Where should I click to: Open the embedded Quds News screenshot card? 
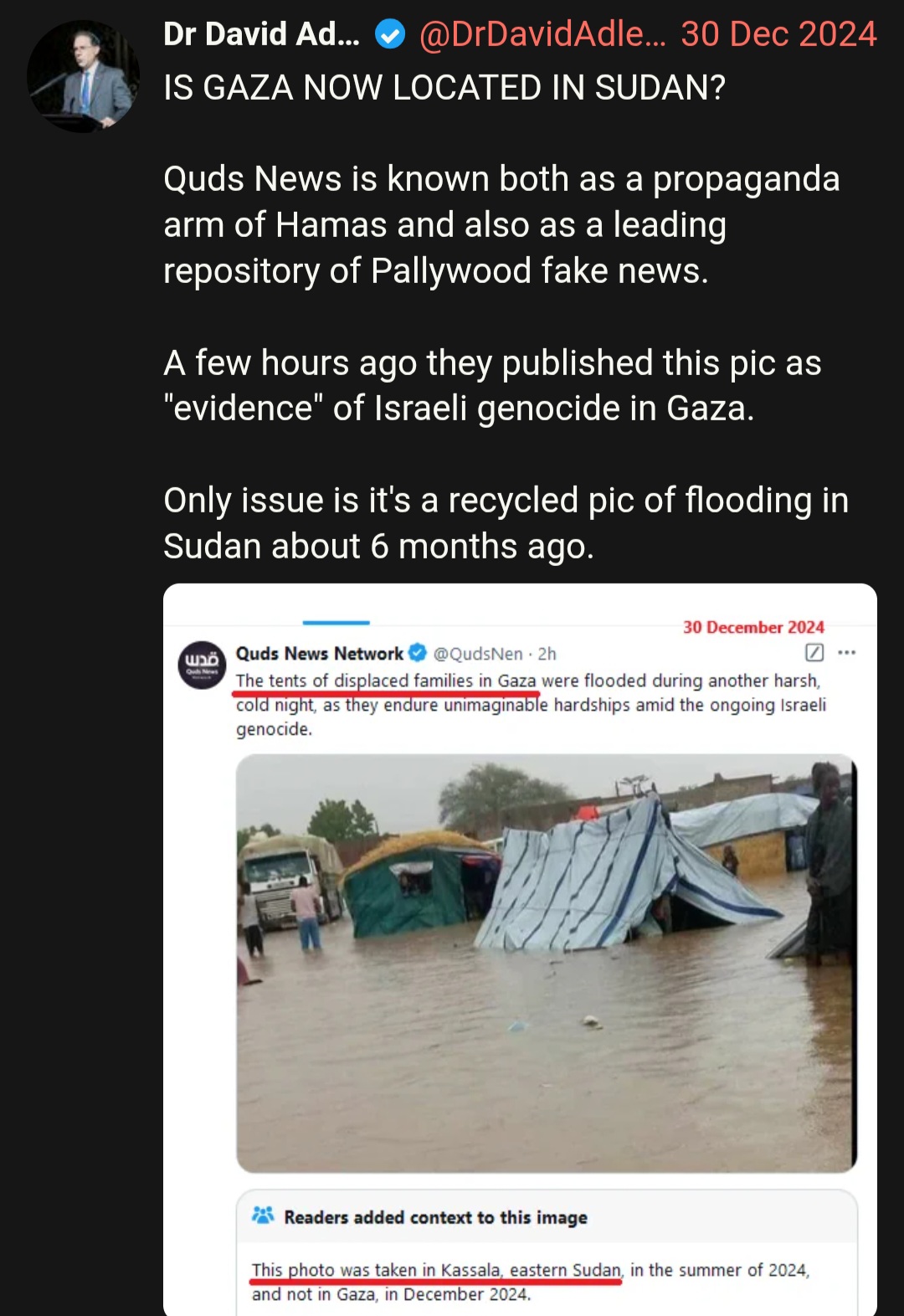520,949
